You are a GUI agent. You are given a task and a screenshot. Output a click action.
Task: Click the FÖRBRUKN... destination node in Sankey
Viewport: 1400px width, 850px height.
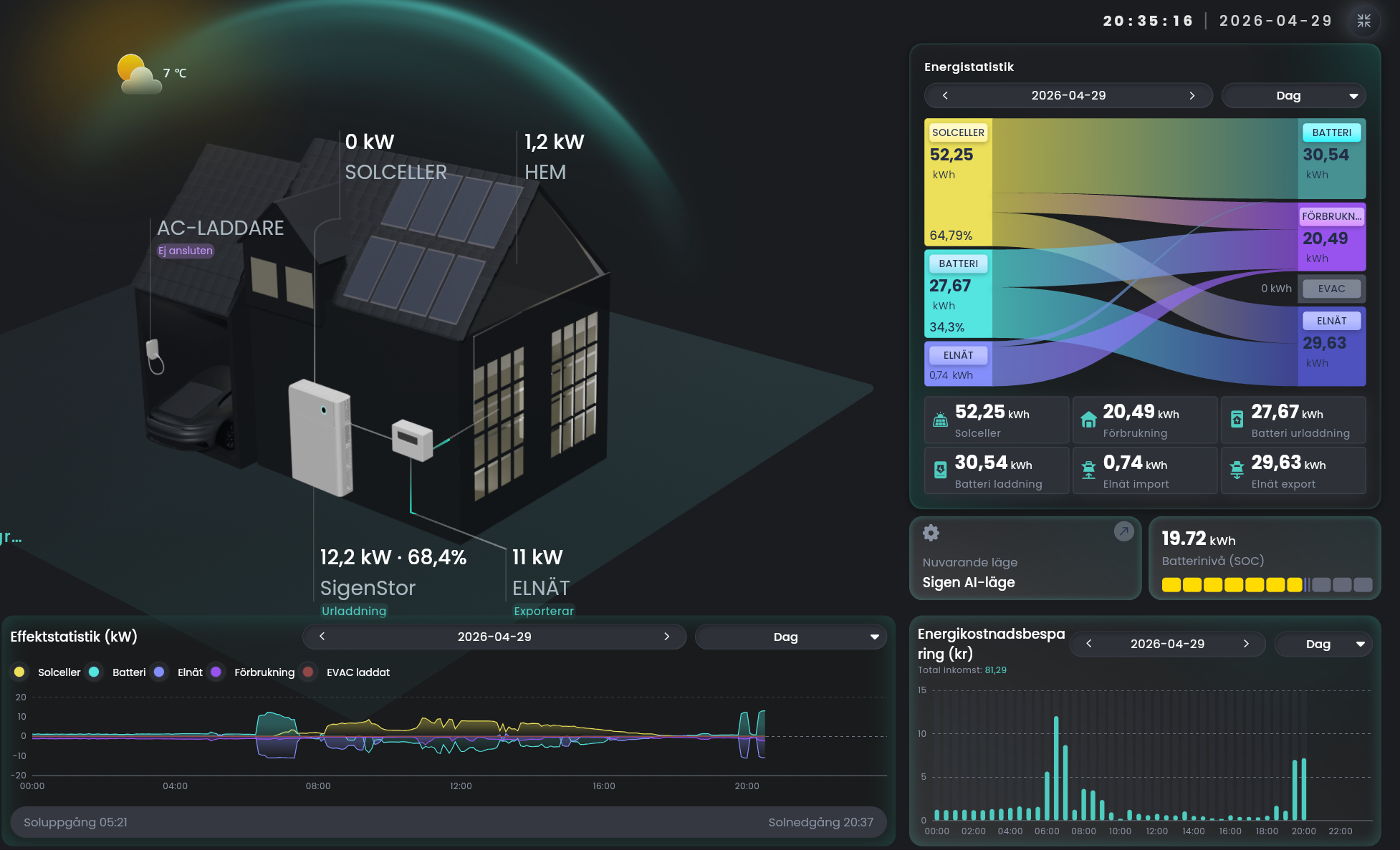coord(1332,238)
